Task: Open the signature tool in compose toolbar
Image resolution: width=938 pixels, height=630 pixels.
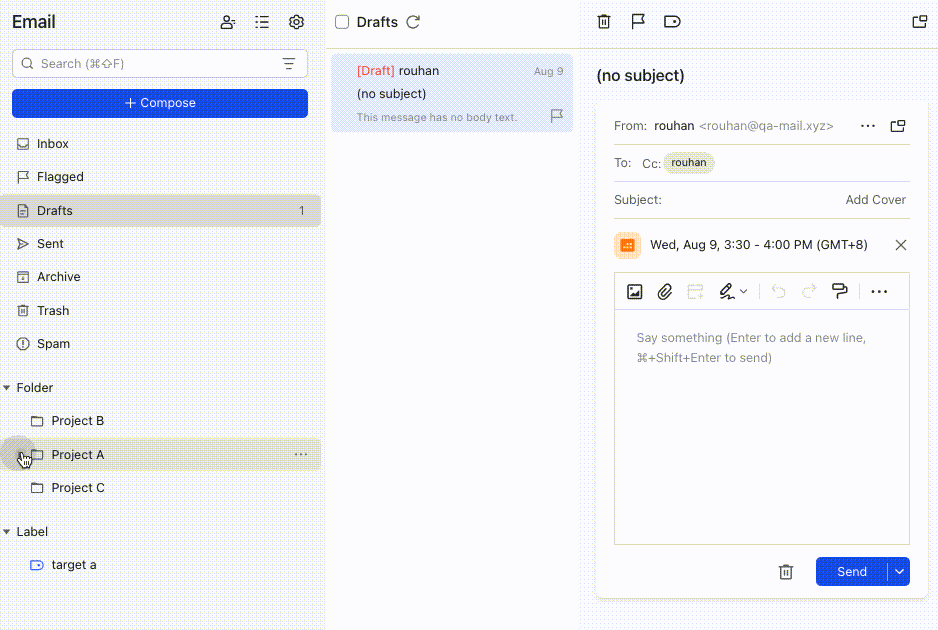Action: pyautogui.click(x=728, y=291)
